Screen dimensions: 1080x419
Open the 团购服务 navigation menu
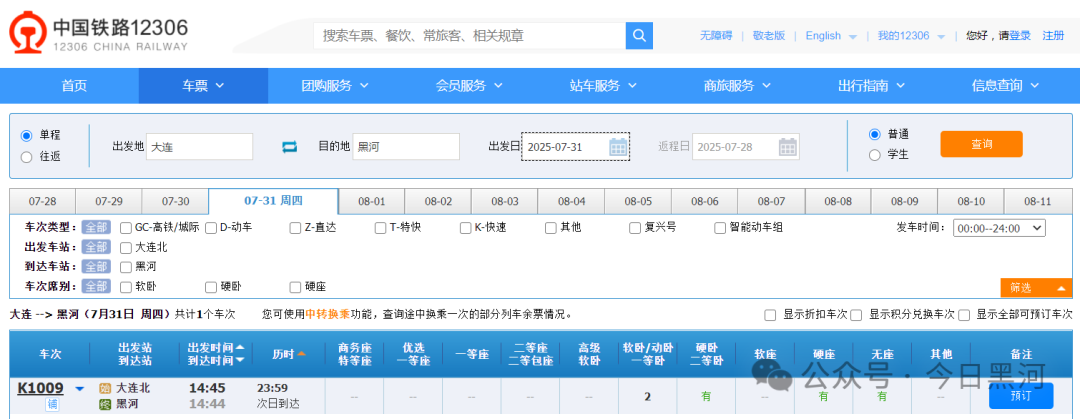[335, 86]
